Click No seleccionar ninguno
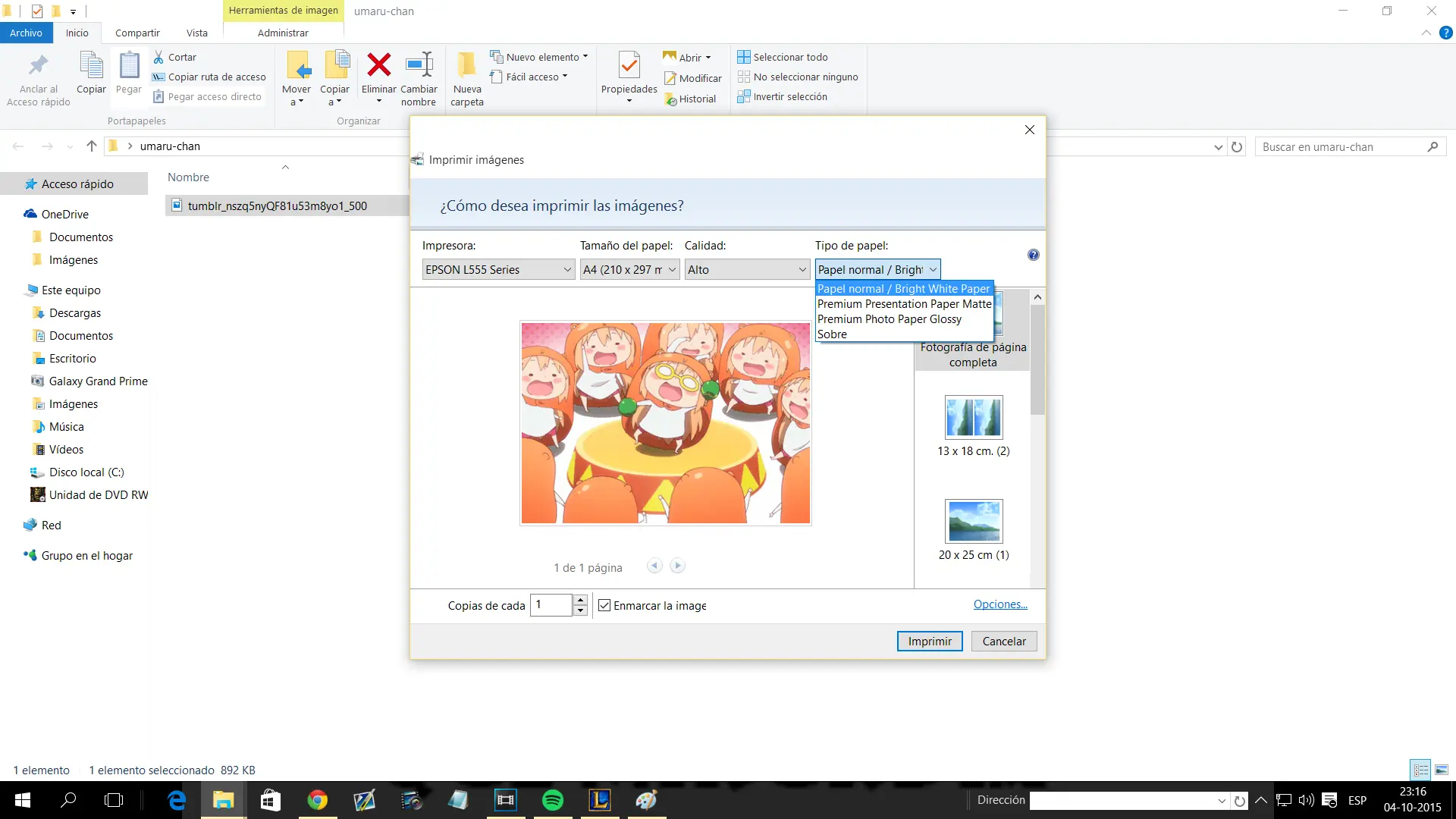 point(798,77)
